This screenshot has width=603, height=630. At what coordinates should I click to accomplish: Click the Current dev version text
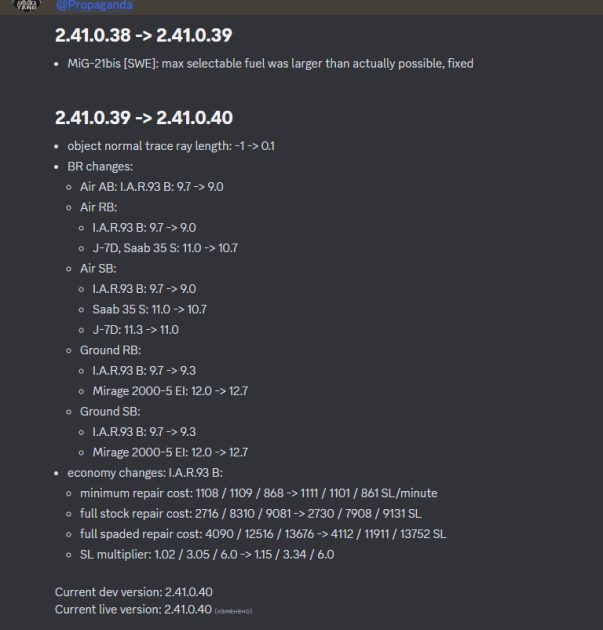134,592
